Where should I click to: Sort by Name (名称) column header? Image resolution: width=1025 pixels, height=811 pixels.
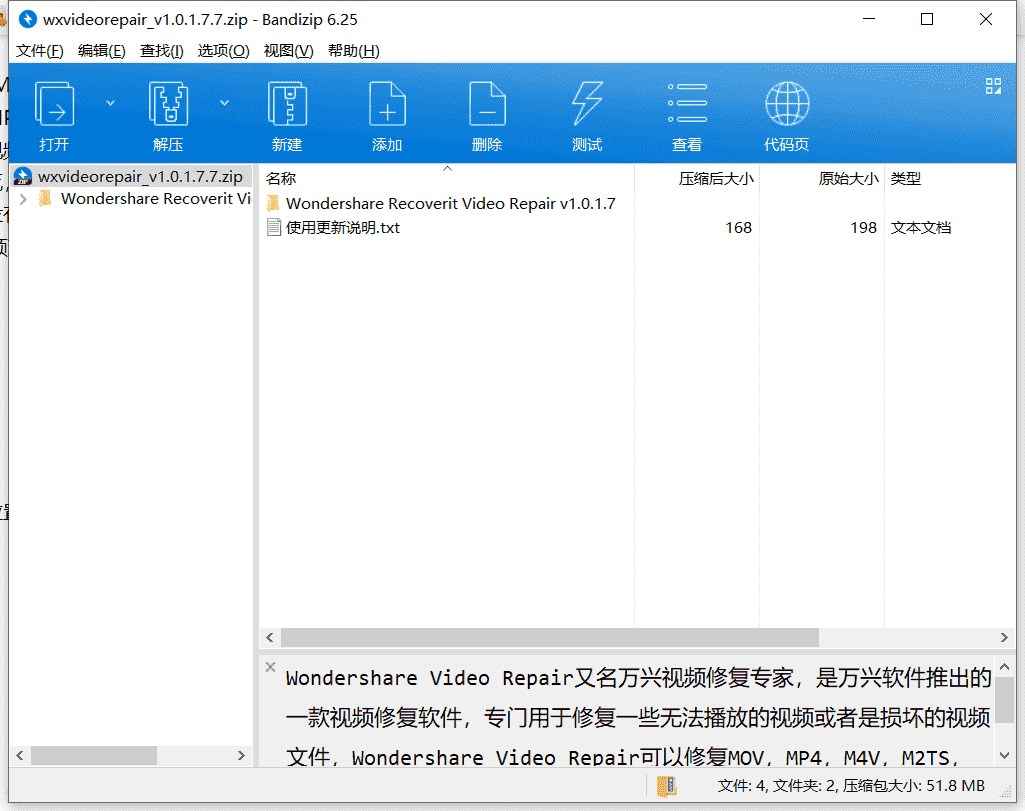(281, 178)
